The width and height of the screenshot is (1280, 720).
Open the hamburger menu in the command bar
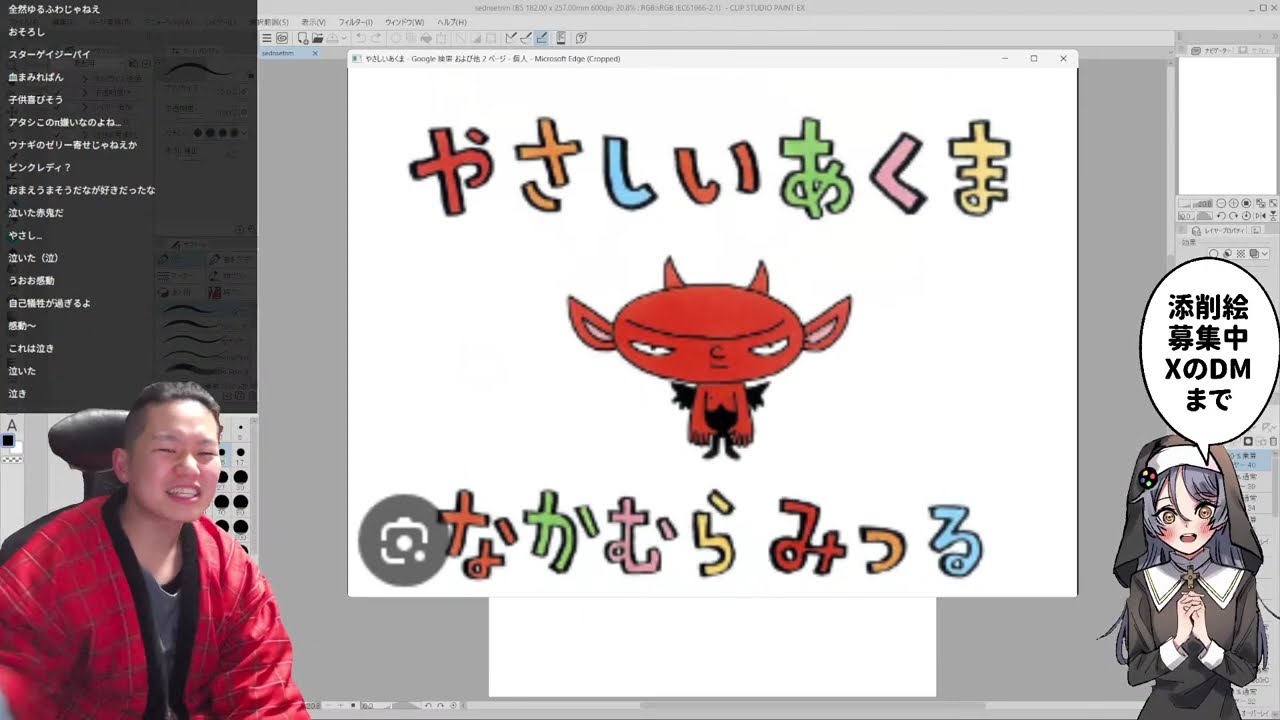(267, 38)
